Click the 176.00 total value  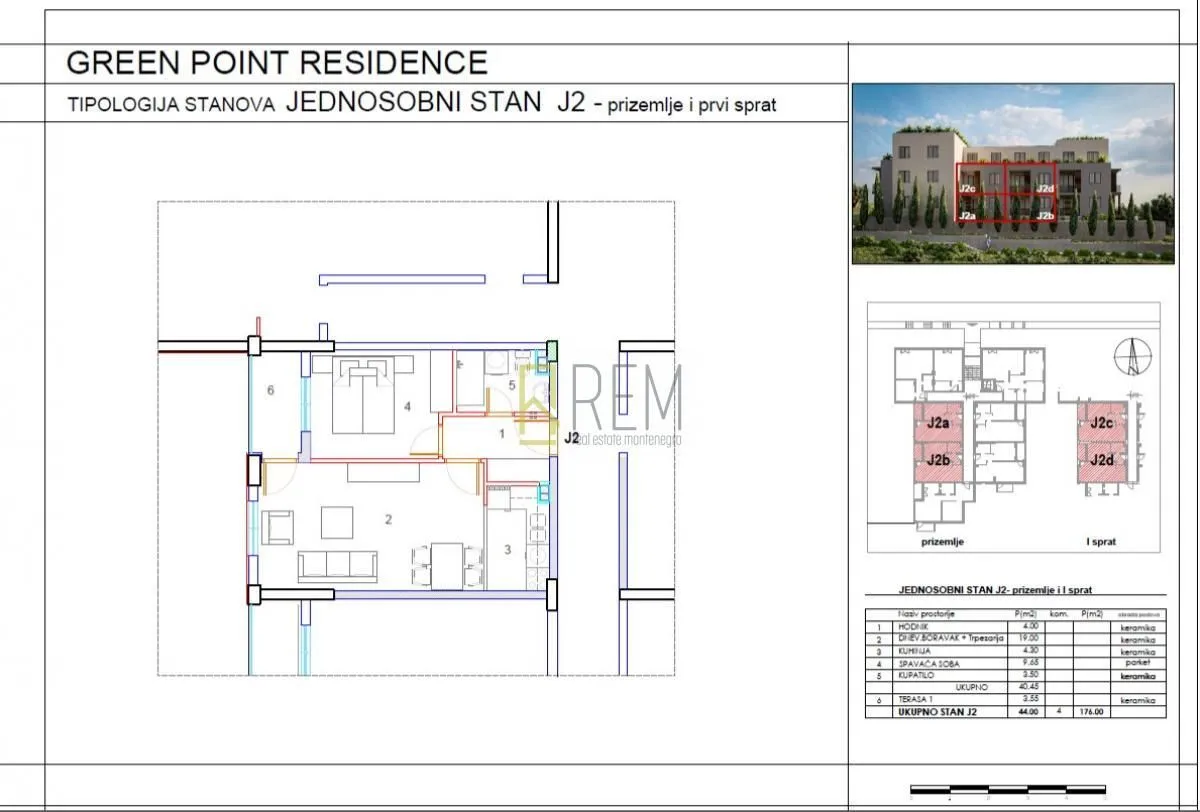pyautogui.click(x=1091, y=712)
